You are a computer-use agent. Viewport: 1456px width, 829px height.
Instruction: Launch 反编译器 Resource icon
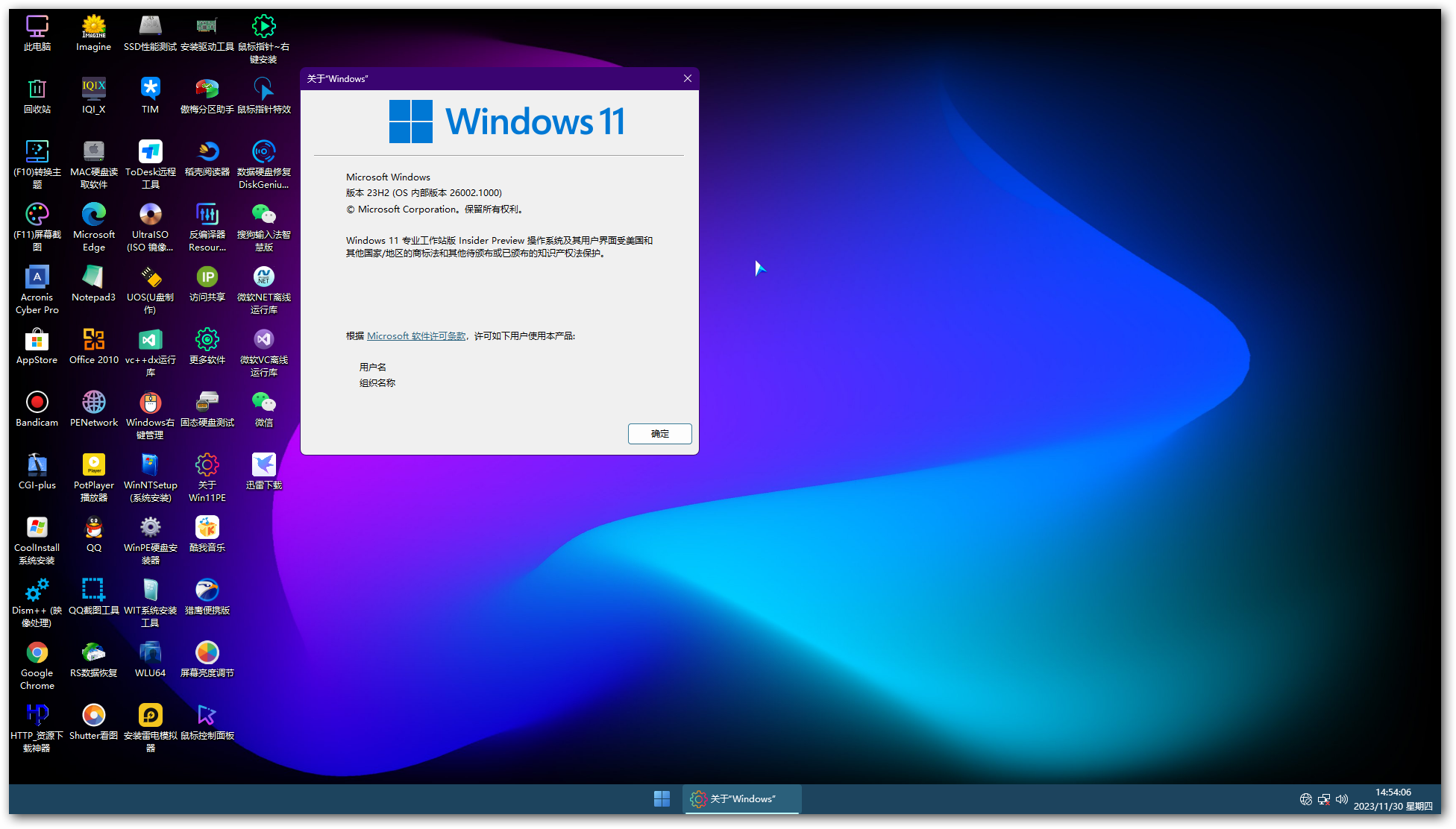[x=207, y=227]
